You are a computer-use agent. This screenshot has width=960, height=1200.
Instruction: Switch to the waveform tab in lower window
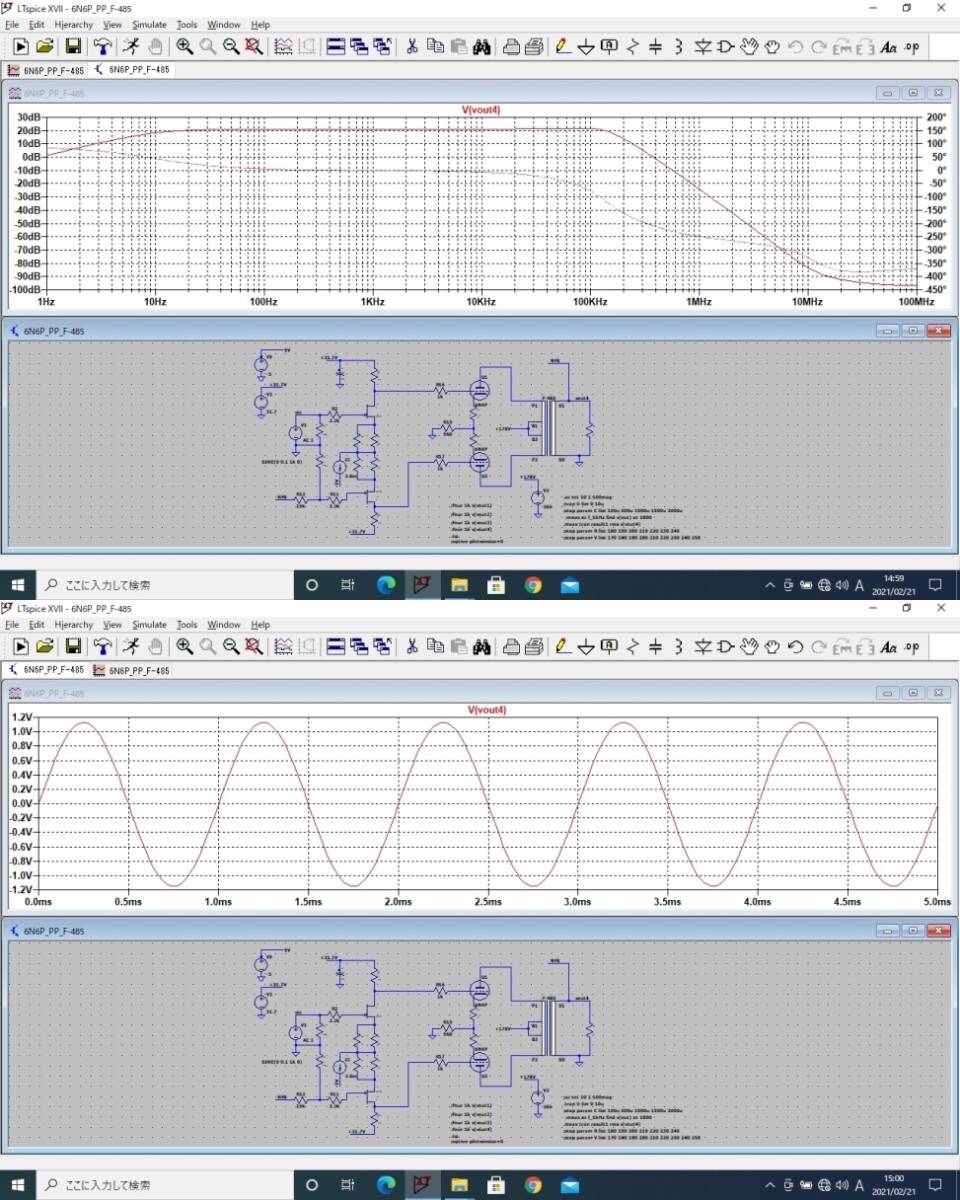pyautogui.click(x=132, y=670)
